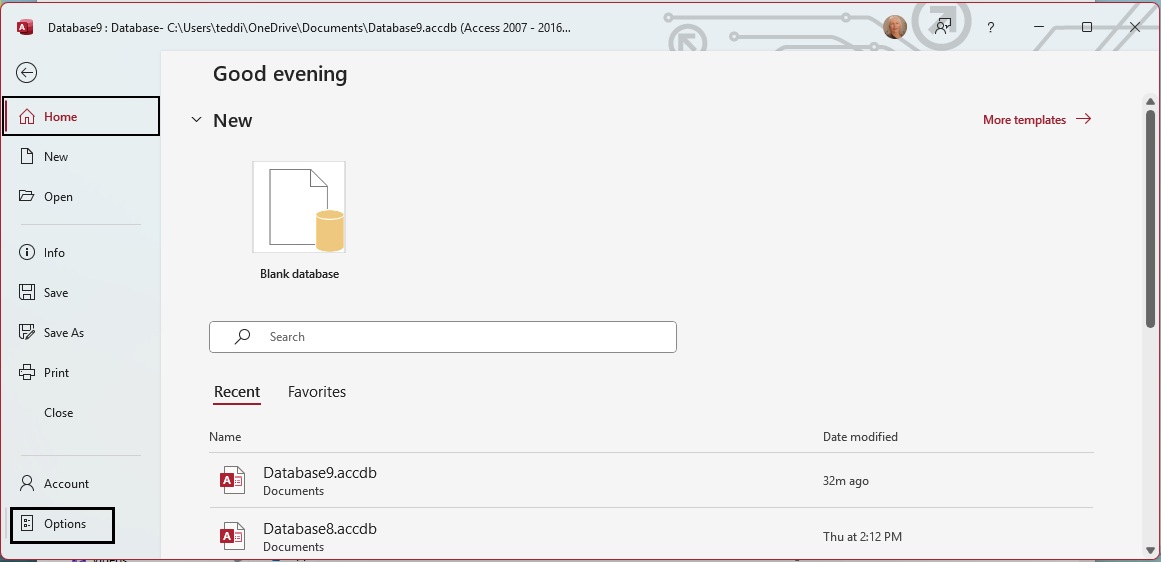Viewport: 1161px width, 562px height.
Task: Click the Blank database template thumbnail
Action: pyautogui.click(x=299, y=207)
